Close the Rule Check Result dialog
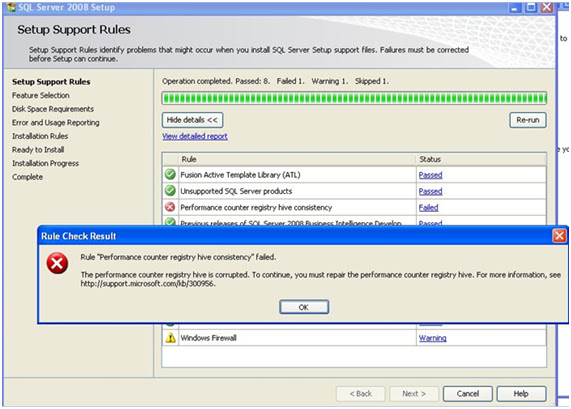Image resolution: width=571 pixels, height=409 pixels. click(559, 236)
